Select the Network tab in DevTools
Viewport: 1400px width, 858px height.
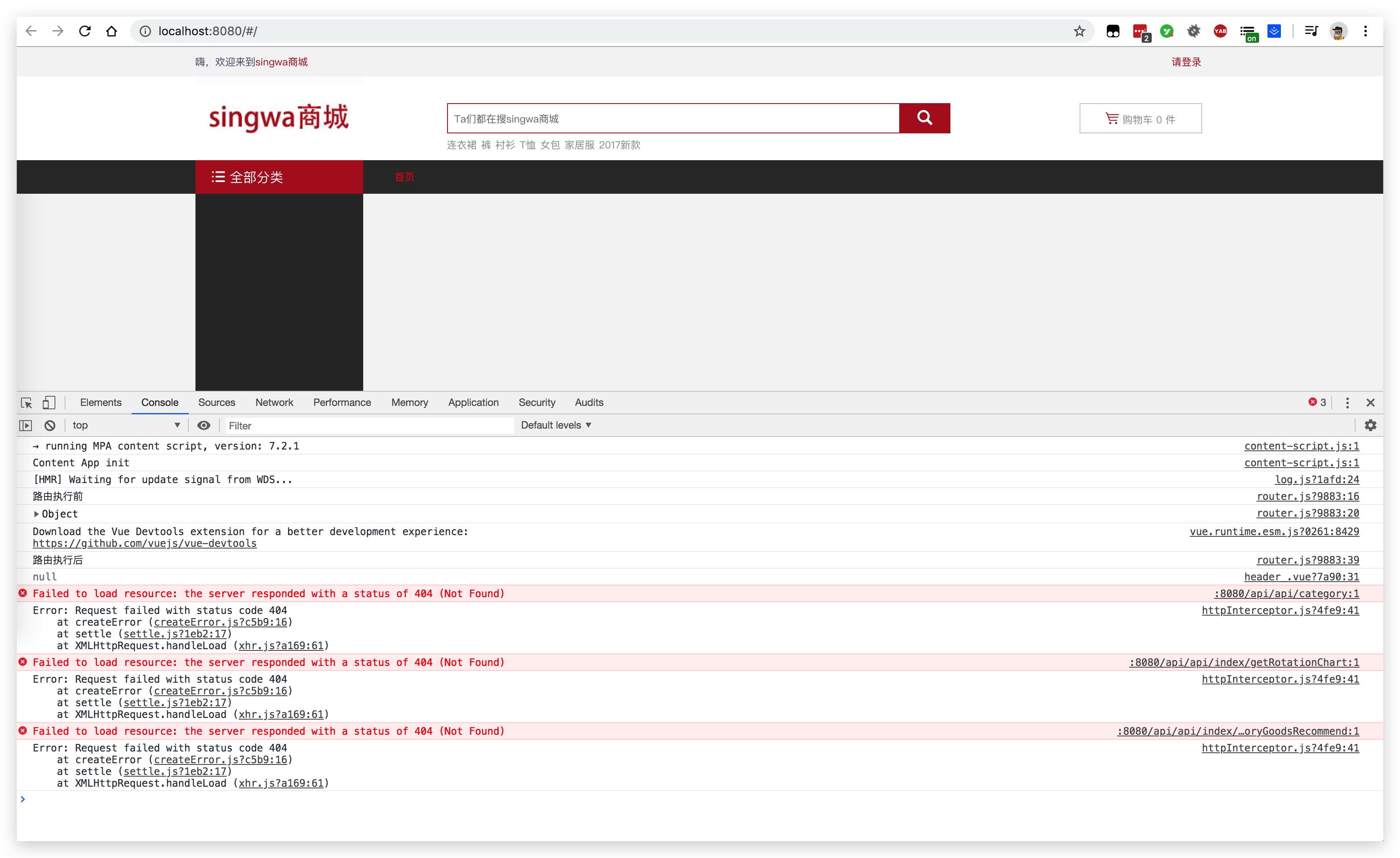coord(273,402)
